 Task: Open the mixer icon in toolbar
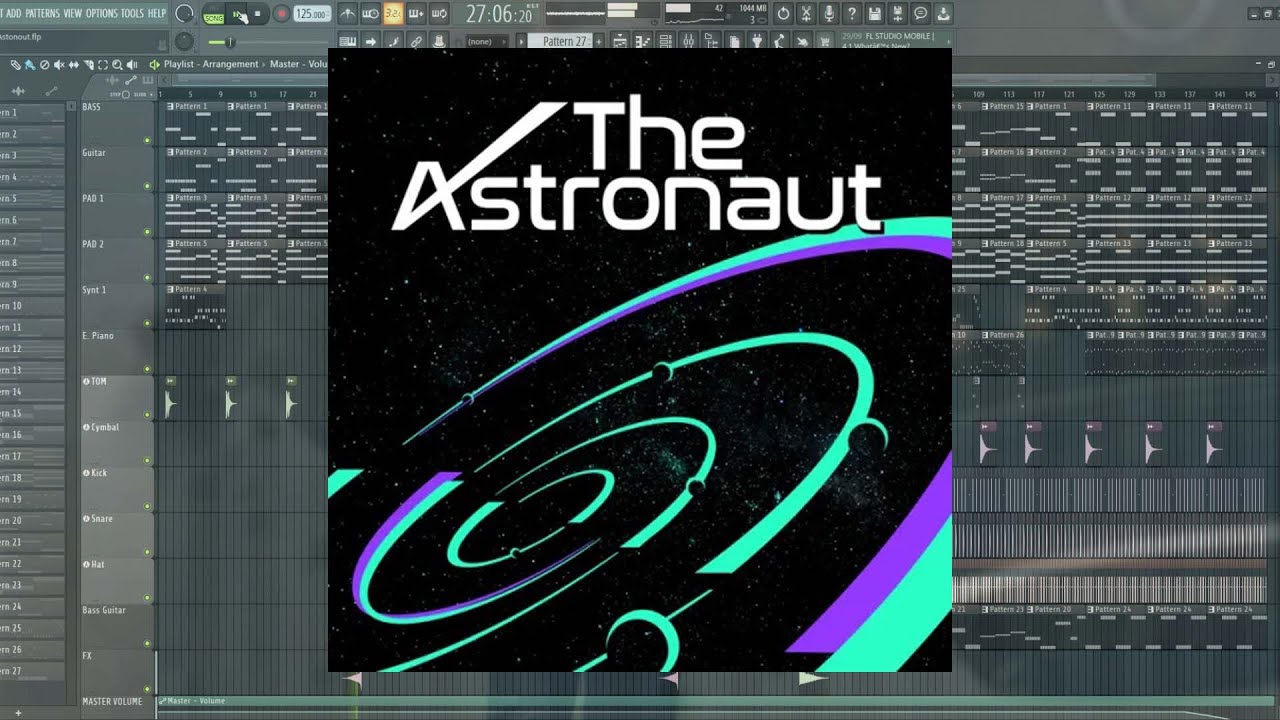click(x=689, y=41)
